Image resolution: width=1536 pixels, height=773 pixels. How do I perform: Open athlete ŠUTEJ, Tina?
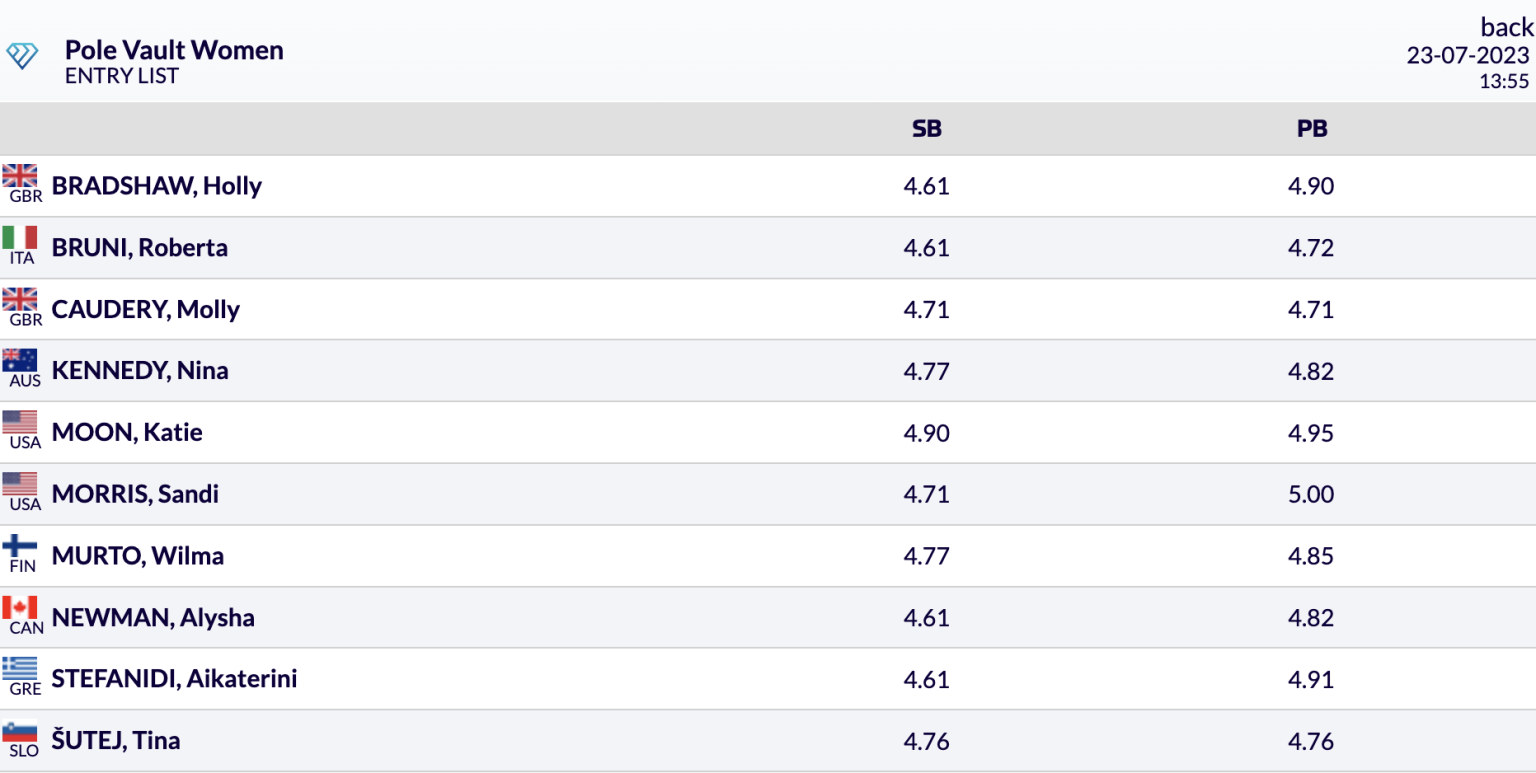(116, 741)
